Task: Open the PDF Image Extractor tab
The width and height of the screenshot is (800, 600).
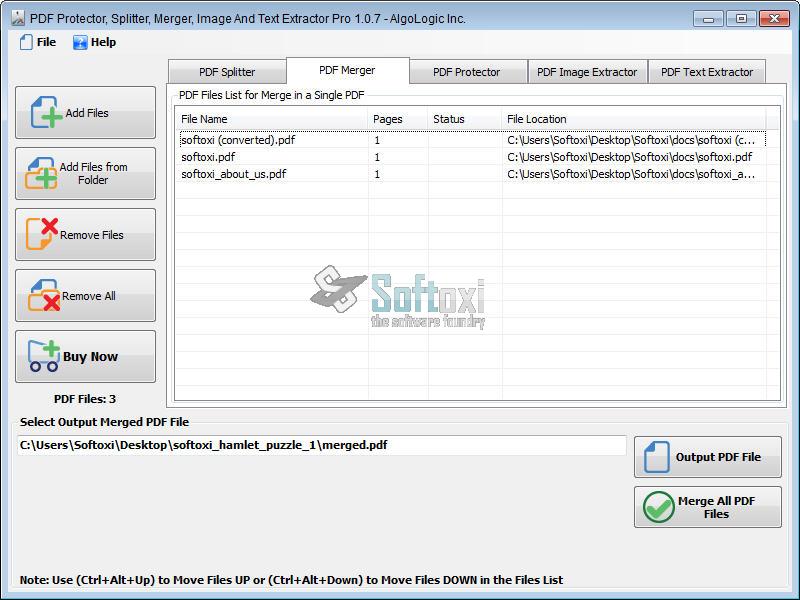Action: (587, 72)
